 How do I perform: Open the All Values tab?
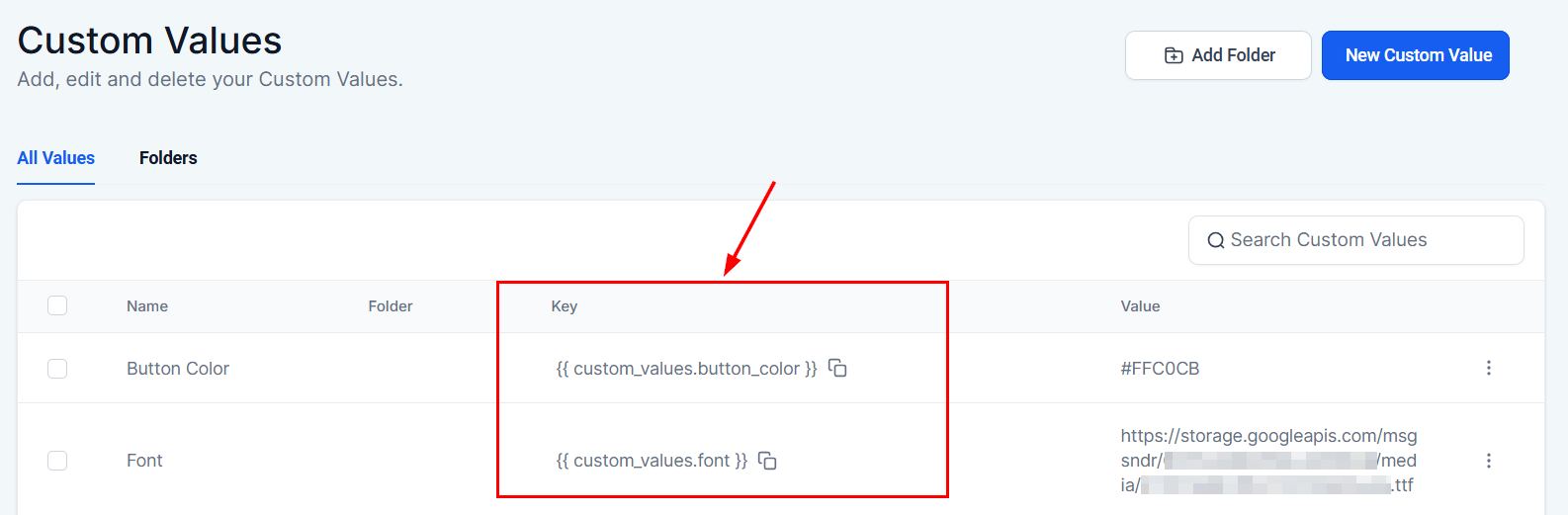point(56,158)
